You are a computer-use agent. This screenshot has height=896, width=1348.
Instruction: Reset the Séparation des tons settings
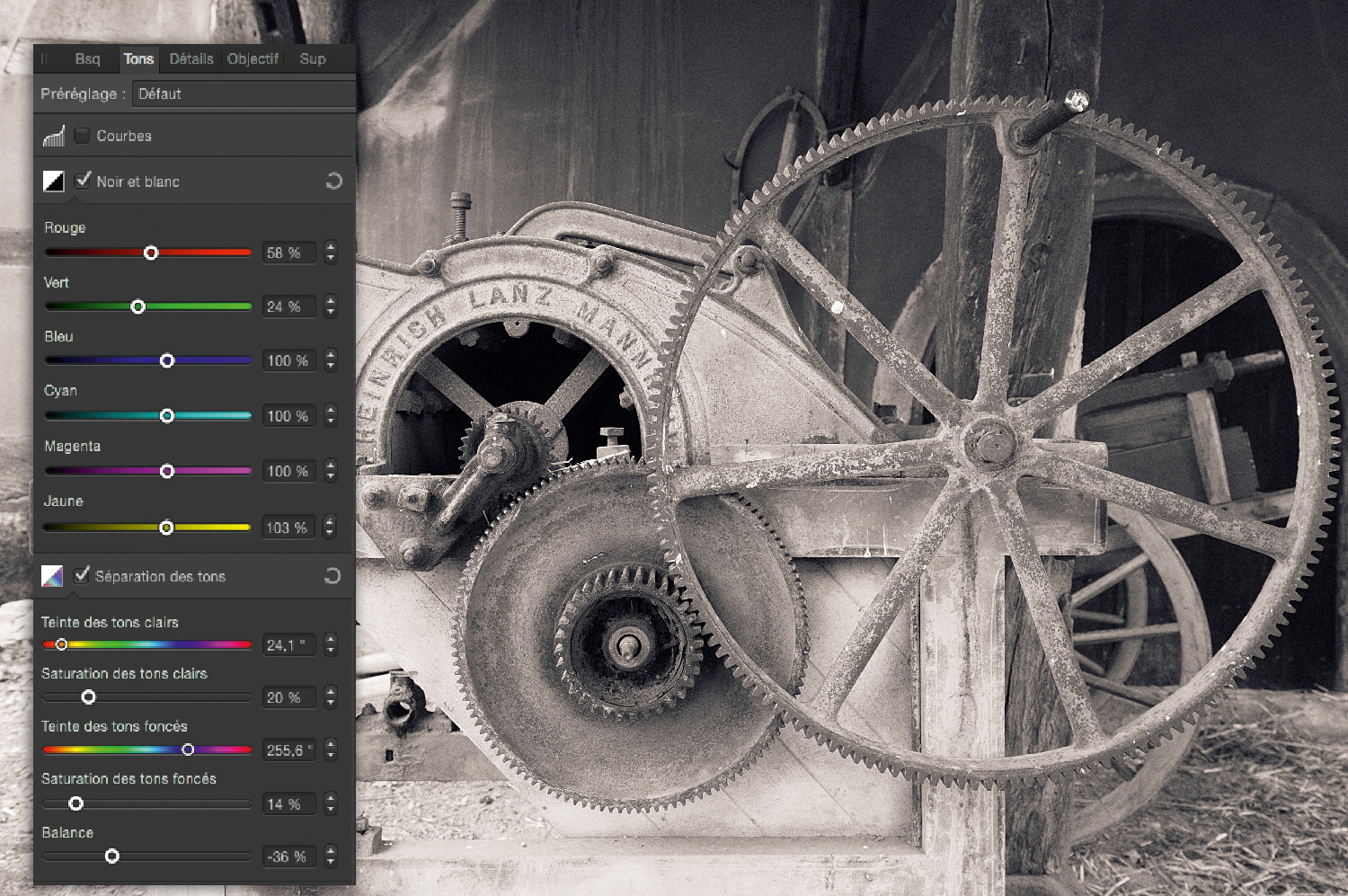[333, 576]
